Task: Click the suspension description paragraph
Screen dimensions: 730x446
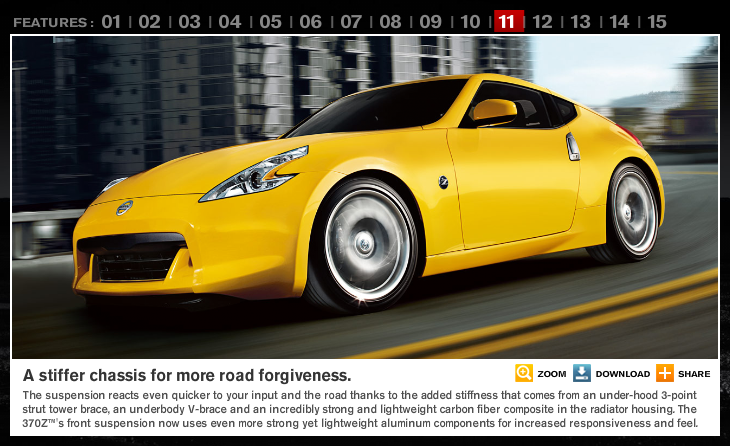Action: [x=360, y=409]
